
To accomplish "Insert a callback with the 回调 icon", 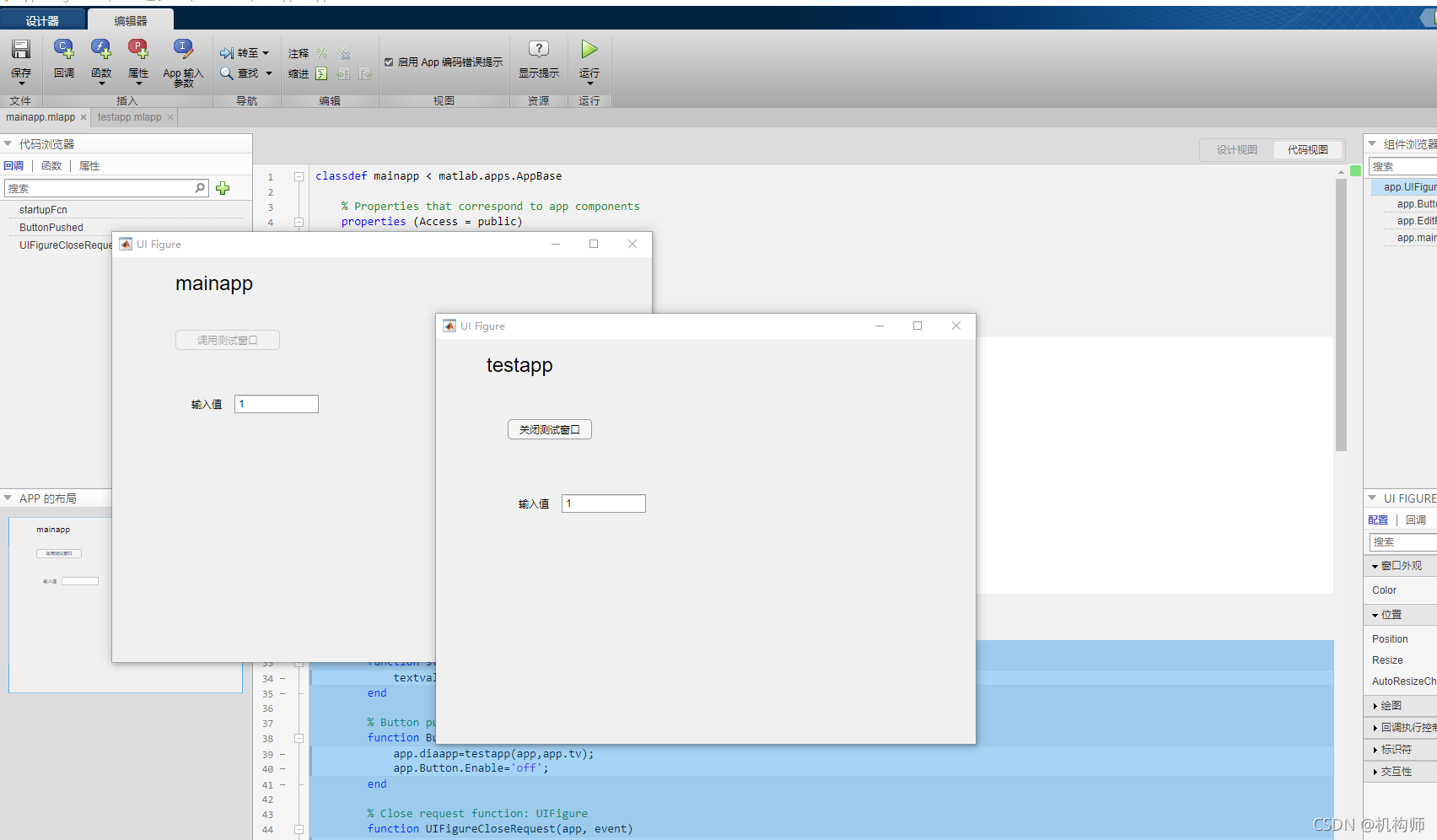I will tap(63, 49).
